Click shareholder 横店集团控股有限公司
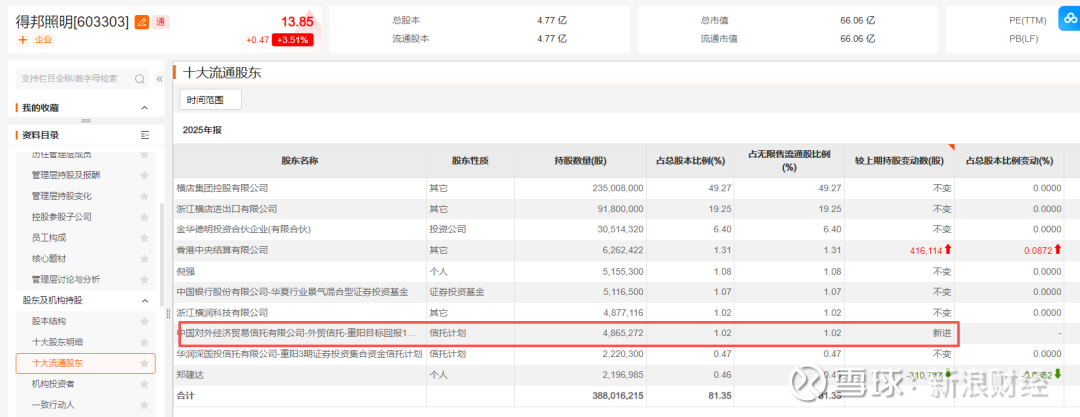 click(222, 187)
